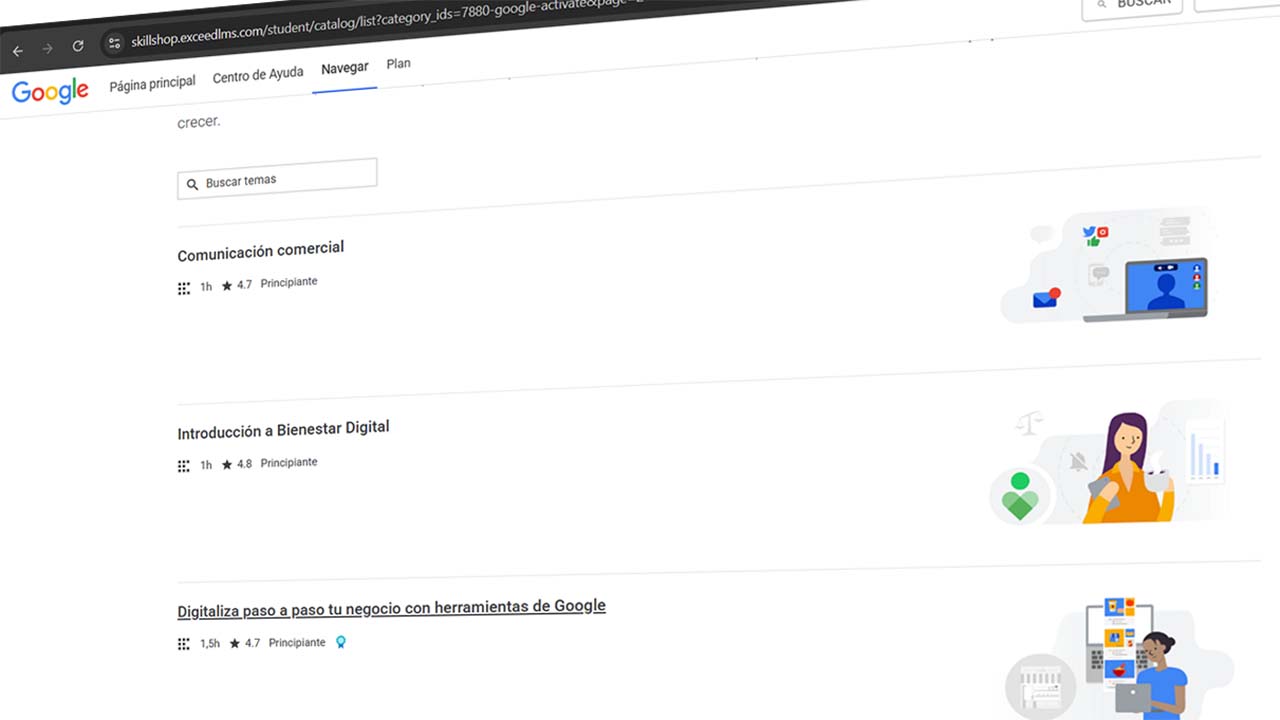Screen dimensions: 1280x720
Task: Click the grid icon beside Introducción a Bienestar Digital duration
Action: pos(184,466)
